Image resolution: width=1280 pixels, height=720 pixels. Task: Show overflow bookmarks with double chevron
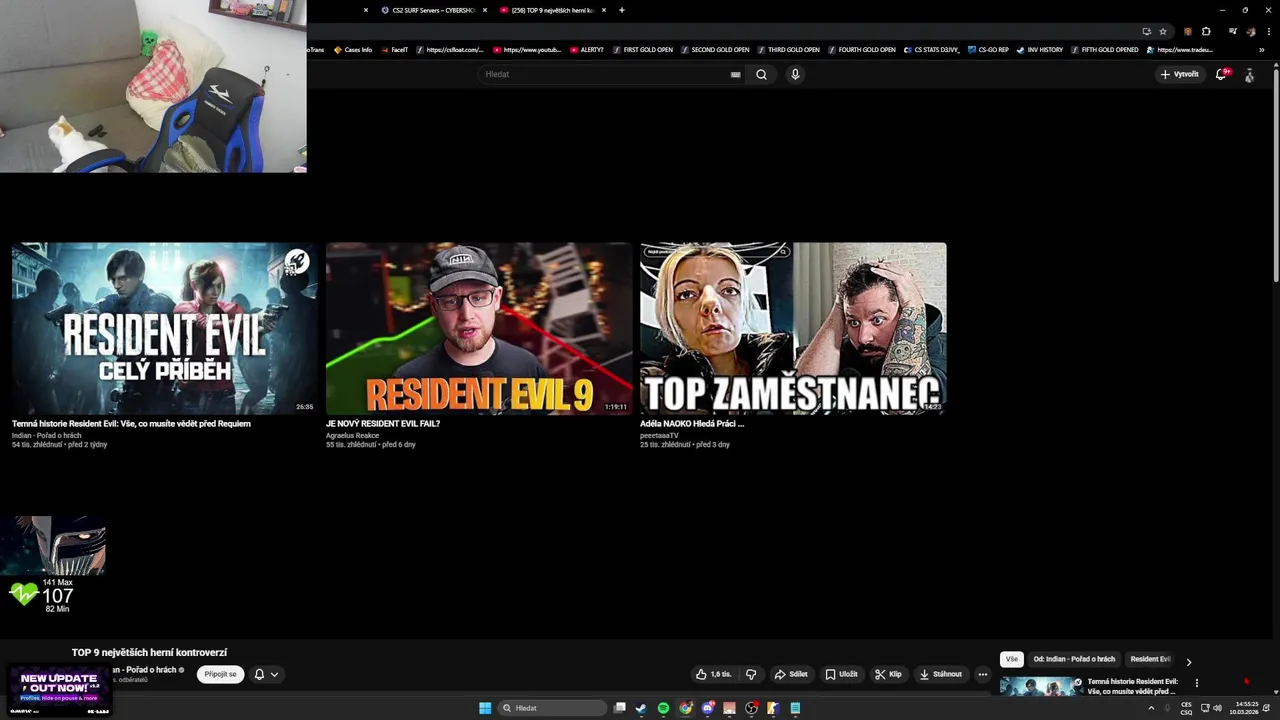click(1261, 50)
